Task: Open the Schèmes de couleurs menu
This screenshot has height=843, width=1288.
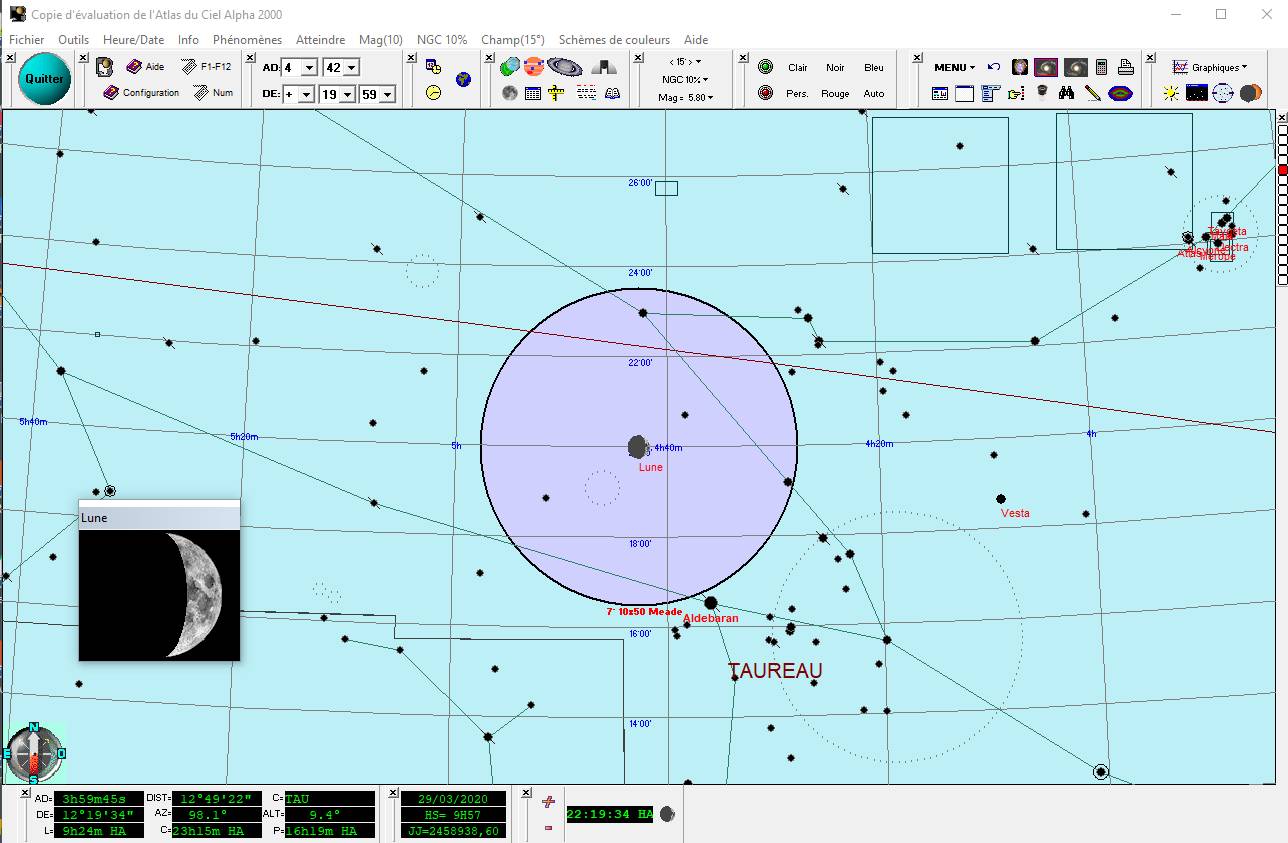Action: (614, 40)
